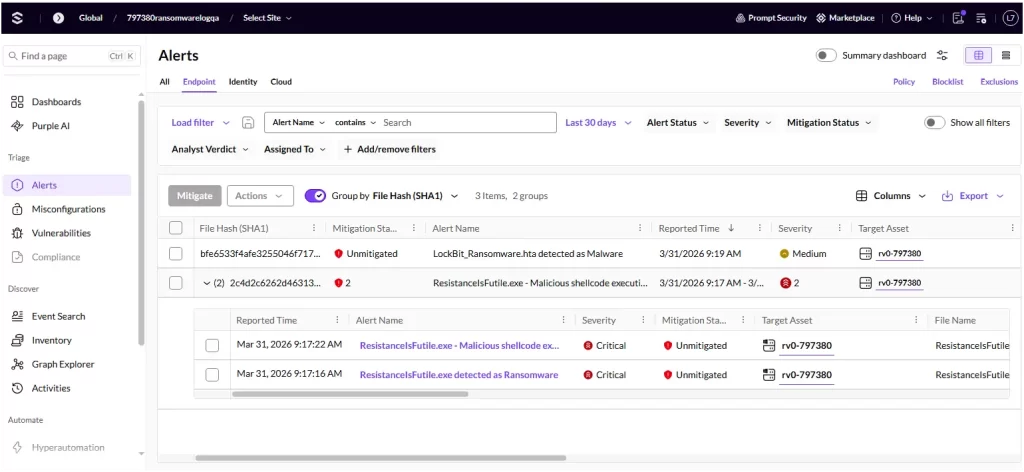The width and height of the screenshot is (1024, 472).
Task: Click the sidebar vertical scrollbar
Action: point(142,222)
